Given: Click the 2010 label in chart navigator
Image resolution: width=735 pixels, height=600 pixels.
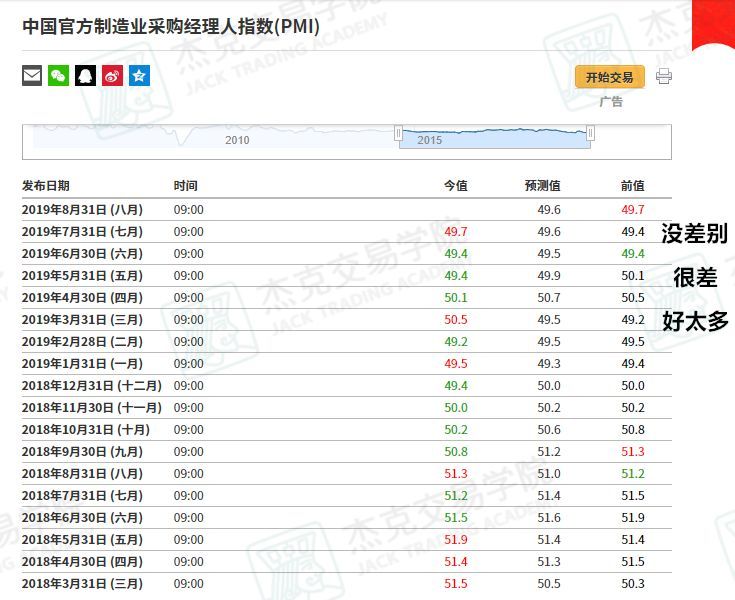Looking at the screenshot, I should 237,140.
